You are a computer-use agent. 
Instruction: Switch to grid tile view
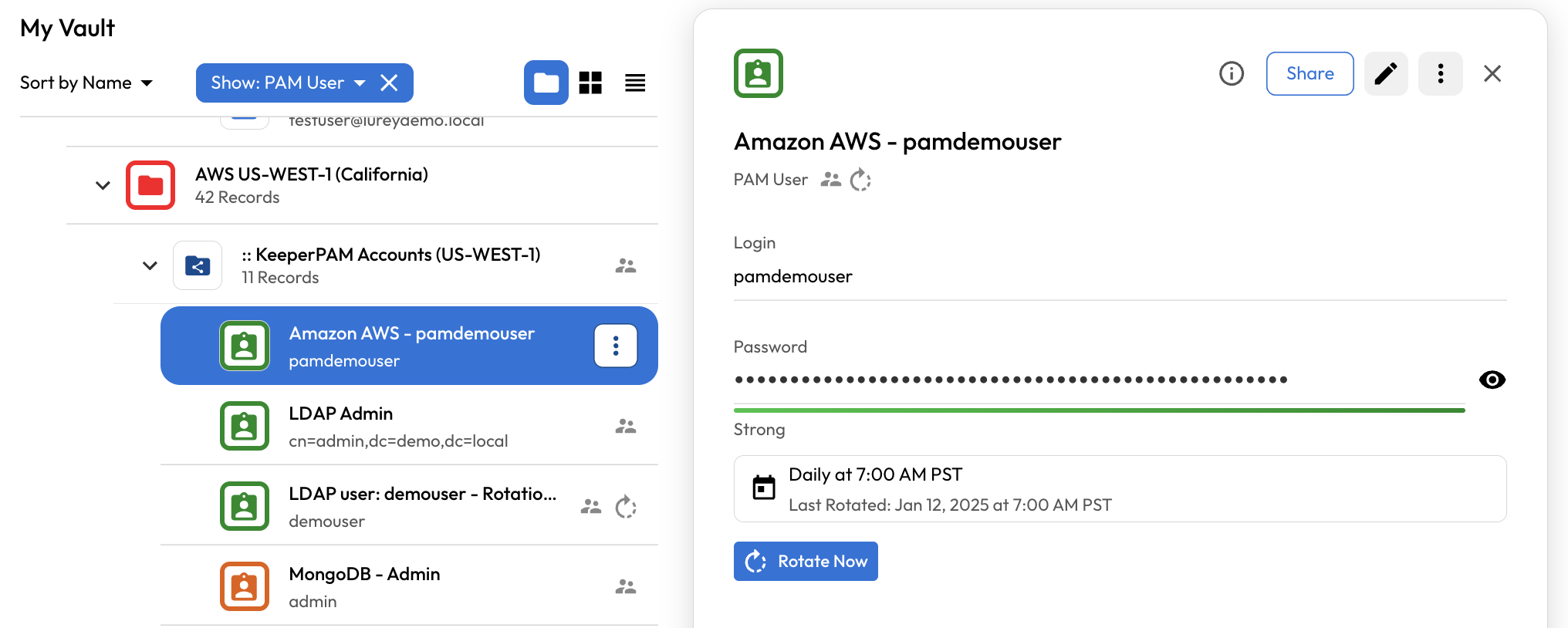pos(590,83)
